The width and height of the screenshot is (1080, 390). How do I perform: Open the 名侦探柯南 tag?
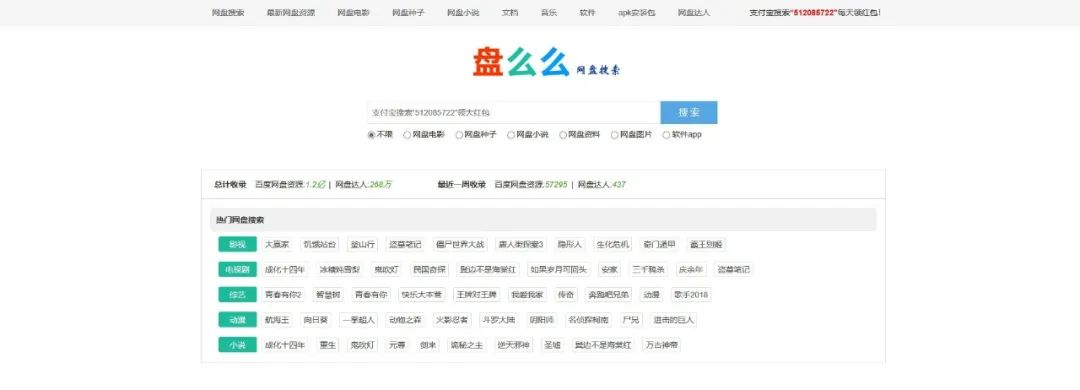[588, 320]
